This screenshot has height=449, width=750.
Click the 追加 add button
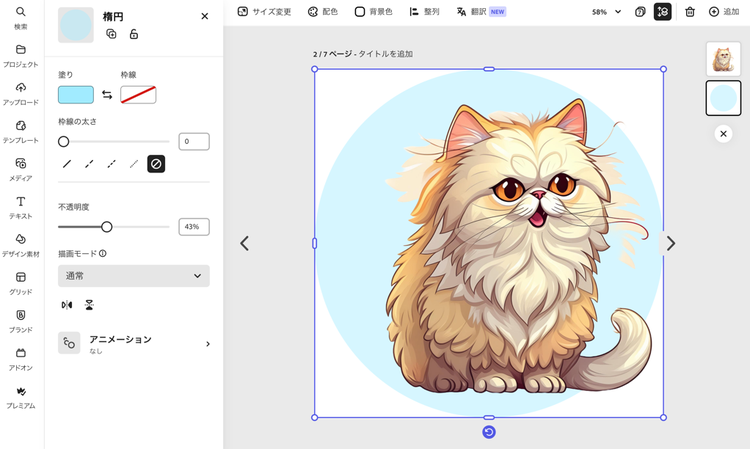pyautogui.click(x=724, y=12)
